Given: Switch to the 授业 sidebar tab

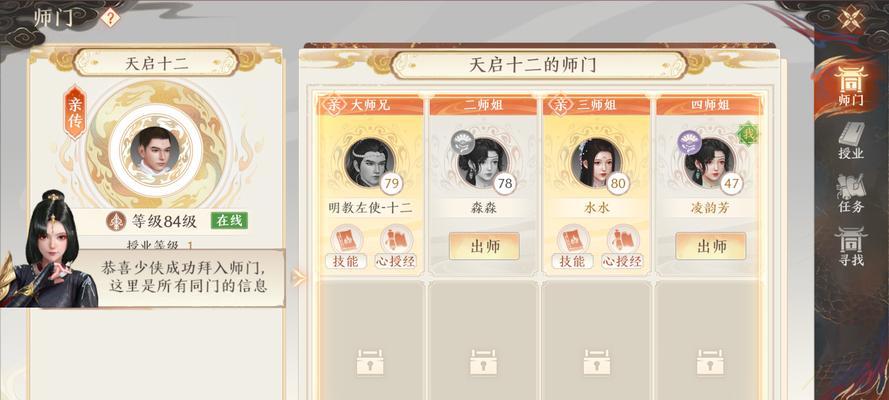Looking at the screenshot, I should click(x=850, y=140).
